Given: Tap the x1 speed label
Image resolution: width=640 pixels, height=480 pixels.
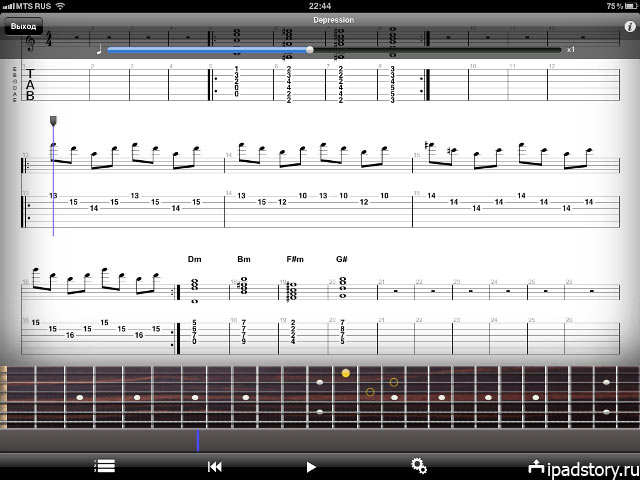Looking at the screenshot, I should coord(570,49).
